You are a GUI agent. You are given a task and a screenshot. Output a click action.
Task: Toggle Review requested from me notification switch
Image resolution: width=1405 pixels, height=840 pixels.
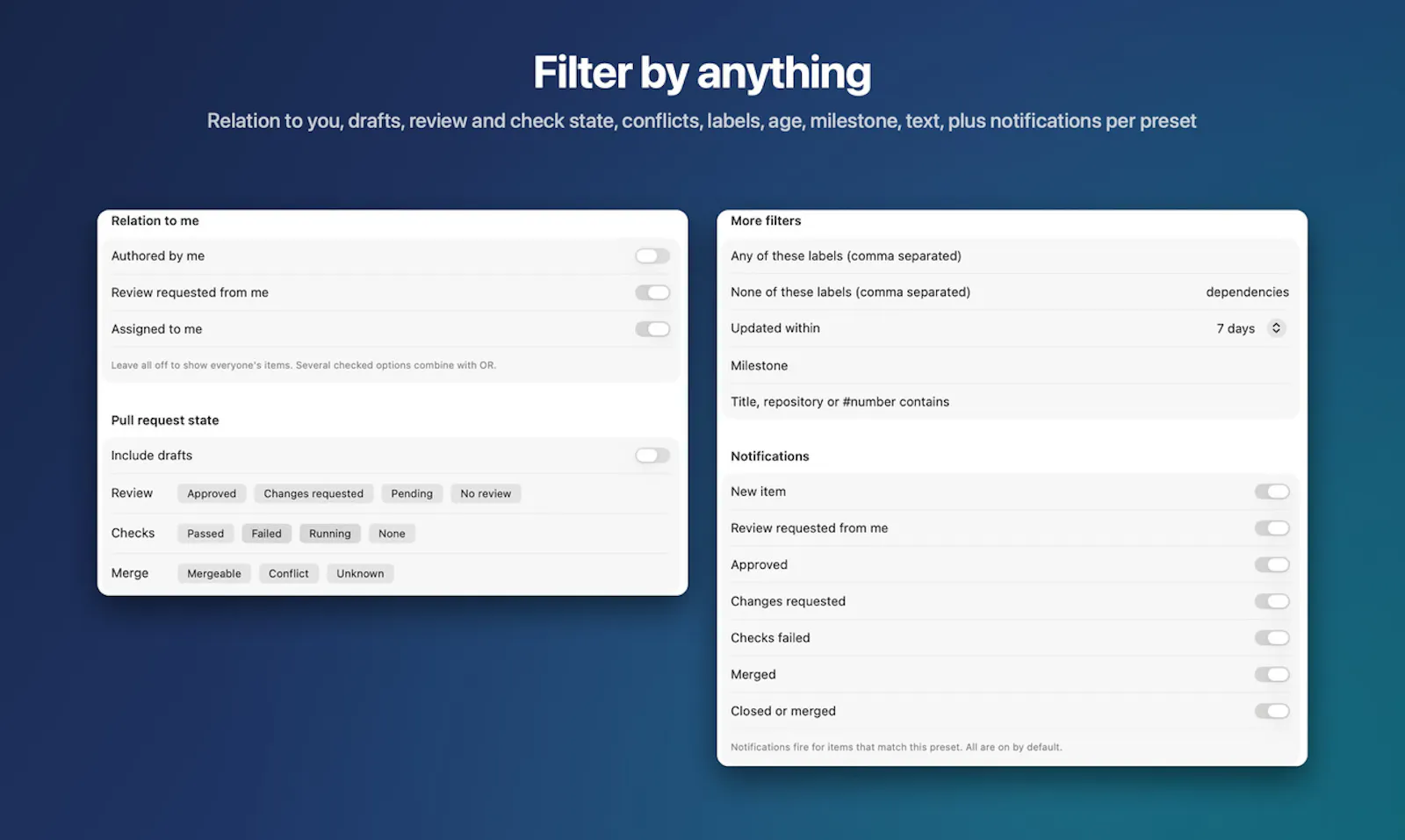[x=1272, y=528]
